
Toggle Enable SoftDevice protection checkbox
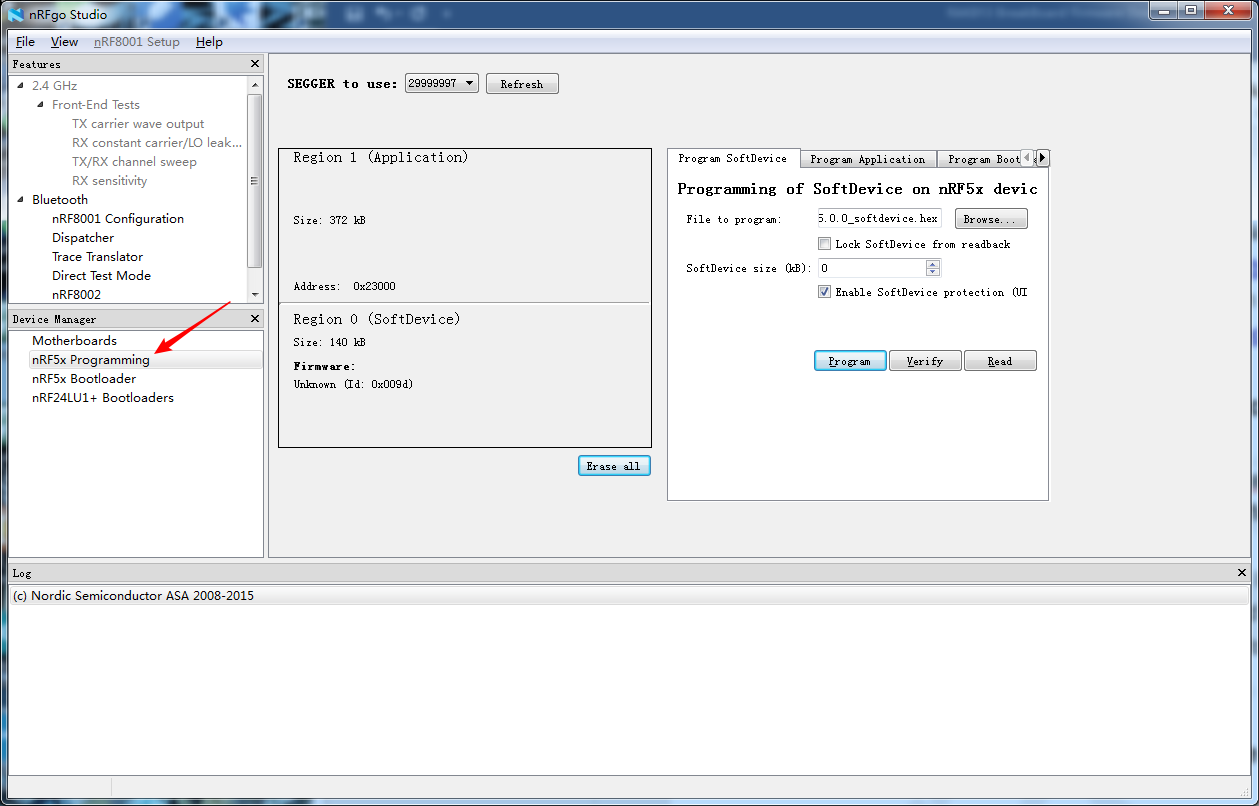click(x=824, y=292)
